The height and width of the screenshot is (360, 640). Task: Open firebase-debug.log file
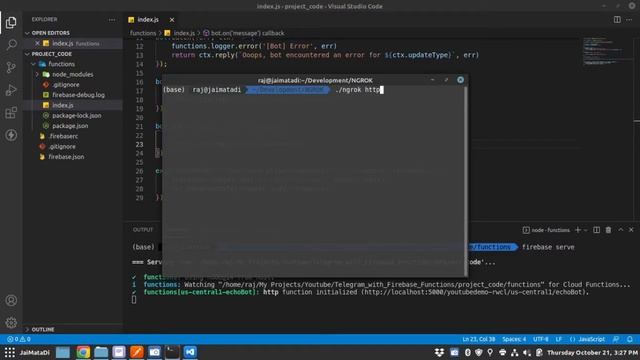point(78,95)
